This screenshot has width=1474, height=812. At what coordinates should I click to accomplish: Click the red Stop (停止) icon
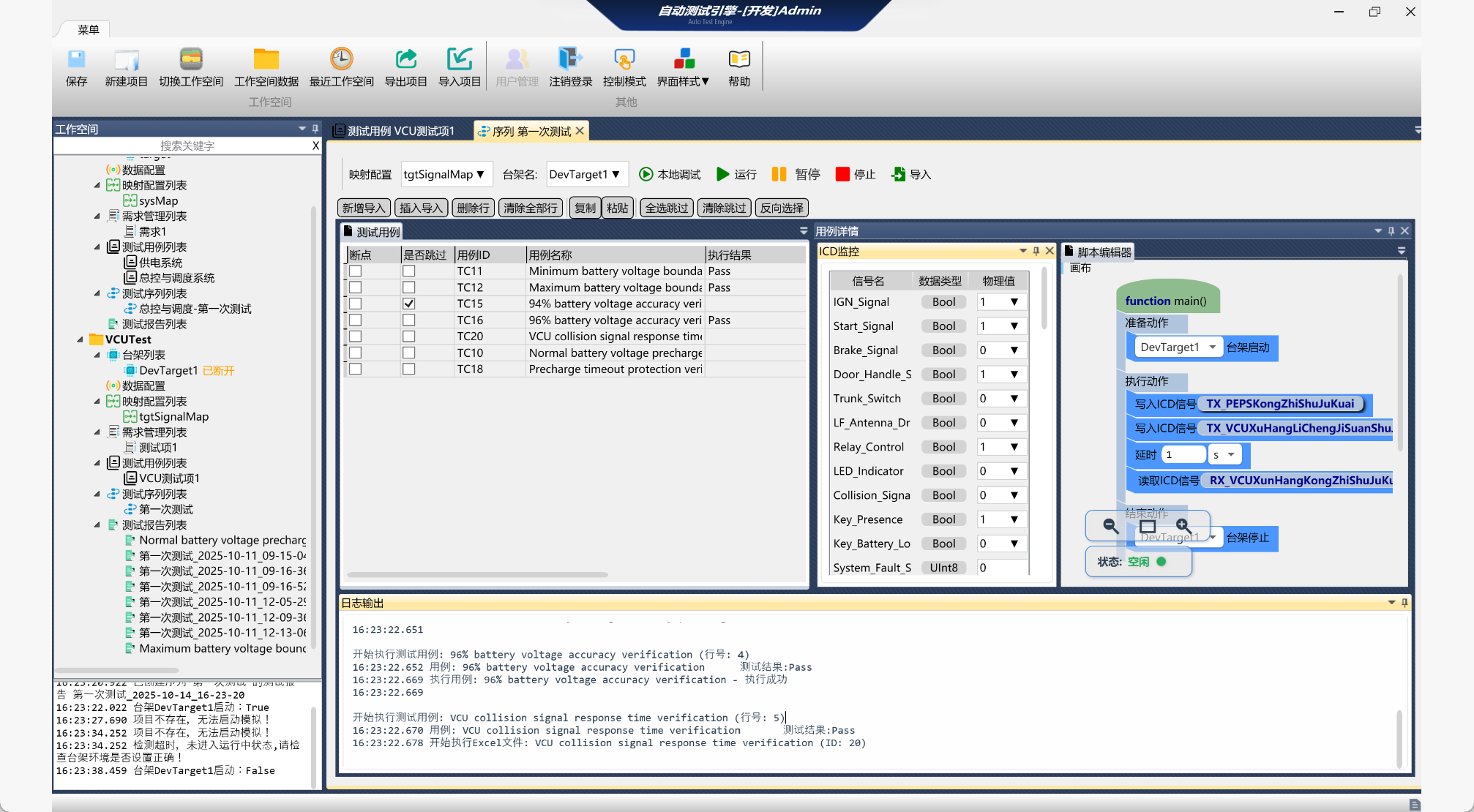click(842, 174)
